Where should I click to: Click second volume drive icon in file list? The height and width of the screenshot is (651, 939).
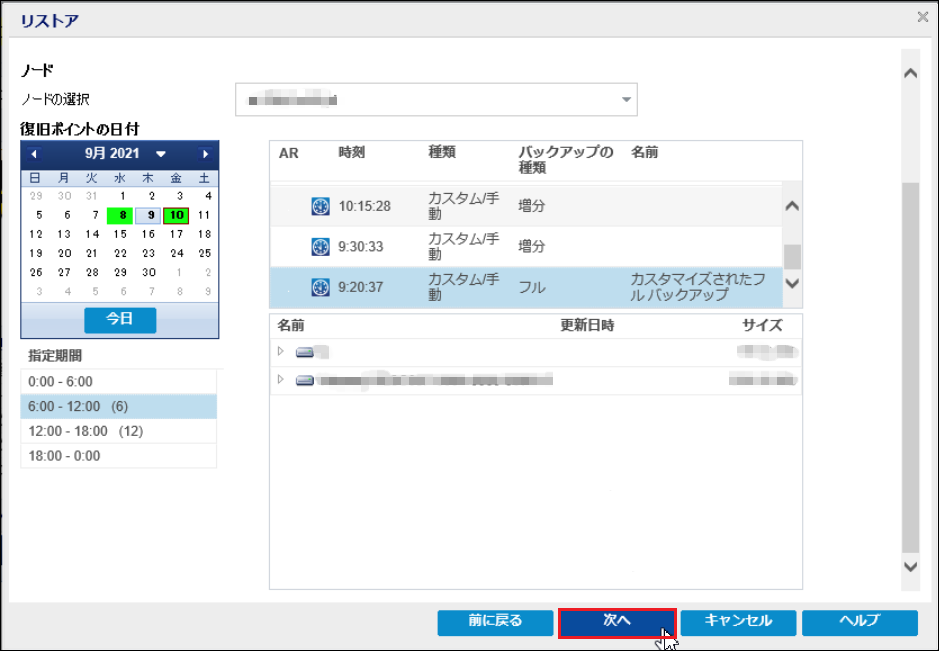click(304, 380)
